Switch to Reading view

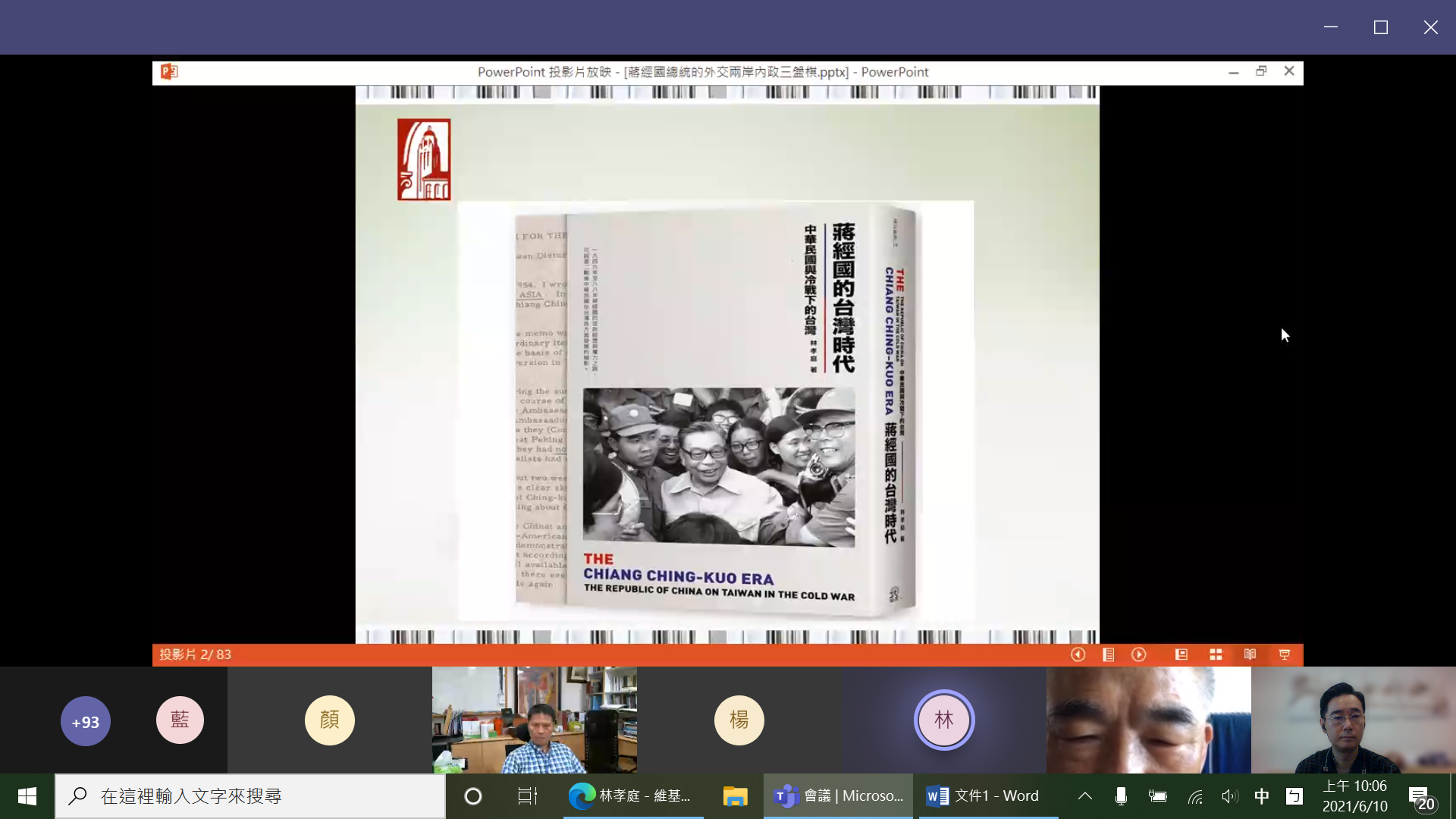1250,654
